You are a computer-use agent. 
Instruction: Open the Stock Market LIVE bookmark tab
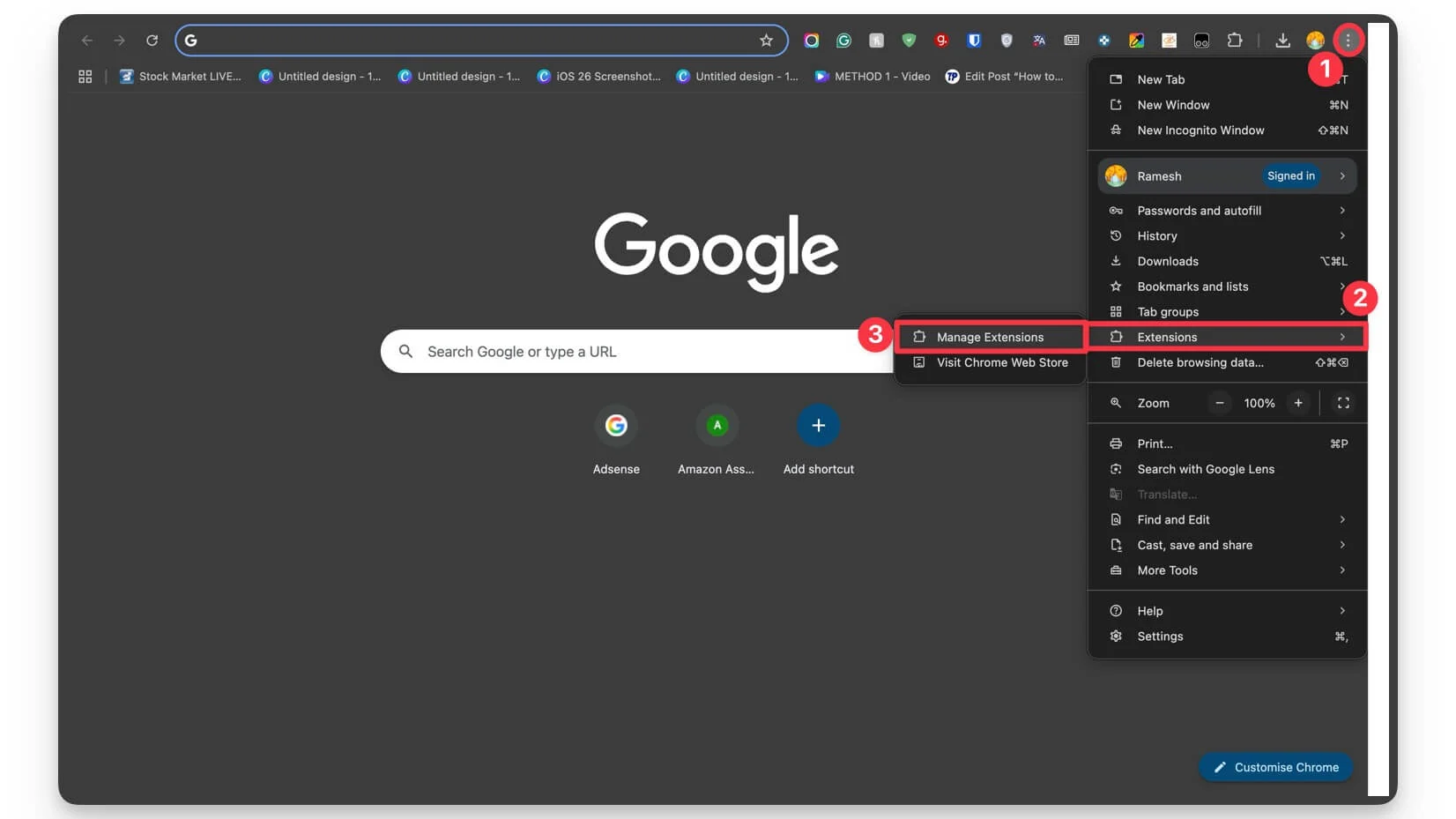(x=181, y=76)
